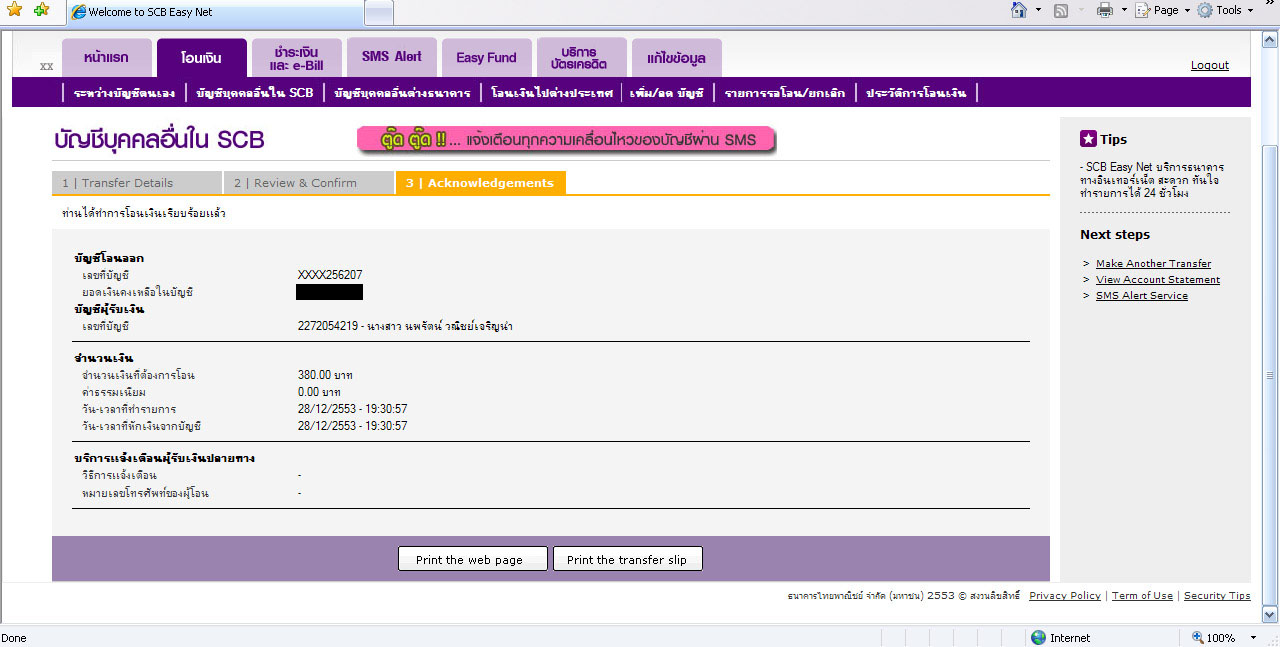This screenshot has height=647, width=1280.
Task: Click the 0.00 บาท fee value
Action: tap(320, 392)
